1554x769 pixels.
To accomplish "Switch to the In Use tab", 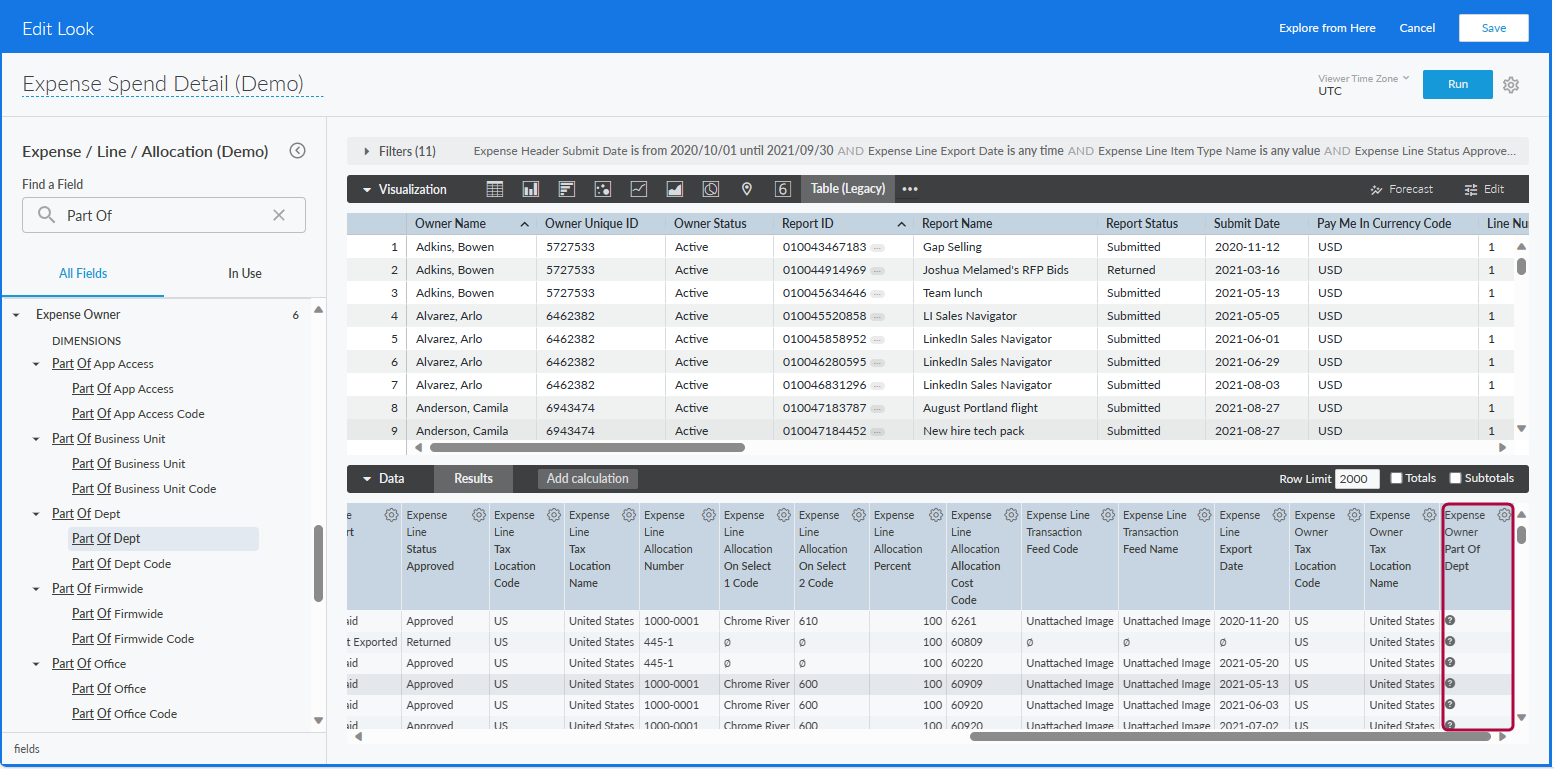I will [x=244, y=273].
